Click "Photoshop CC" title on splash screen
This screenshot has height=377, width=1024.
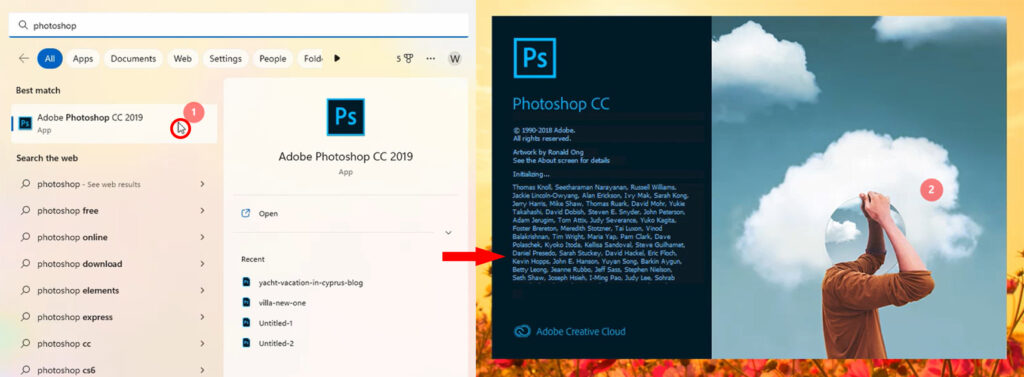pos(561,104)
